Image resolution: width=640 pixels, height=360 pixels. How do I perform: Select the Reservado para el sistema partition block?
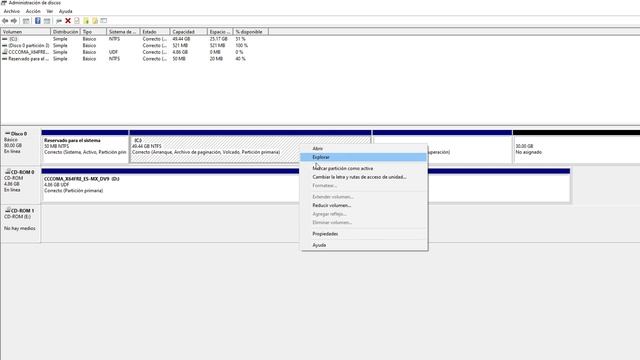[x=85, y=147]
